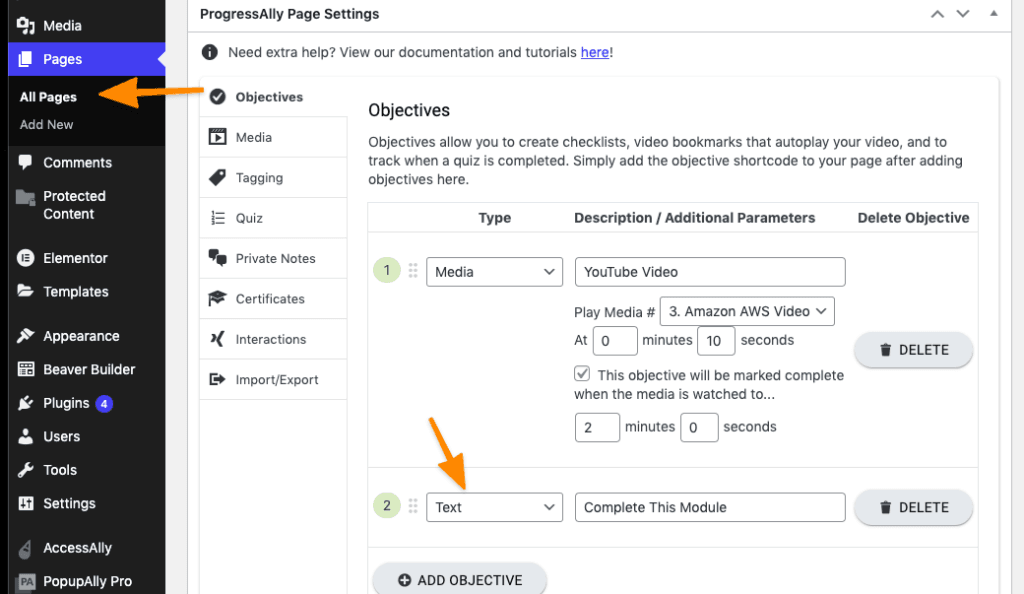The image size is (1024, 594).
Task: Click the Plugins plug icon in sidebar
Action: 26,403
